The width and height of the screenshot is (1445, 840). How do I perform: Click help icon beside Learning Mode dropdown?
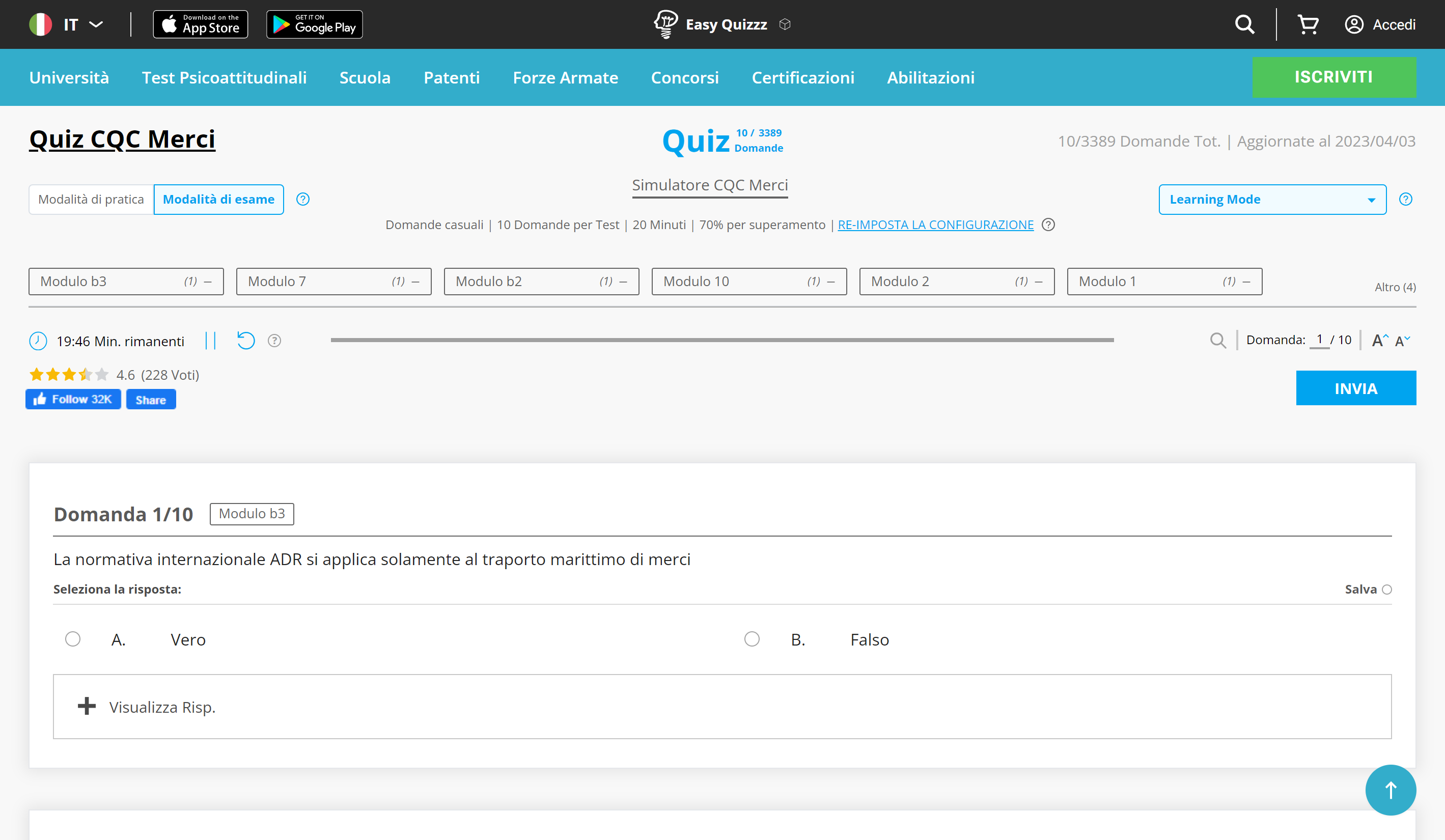tap(1405, 199)
